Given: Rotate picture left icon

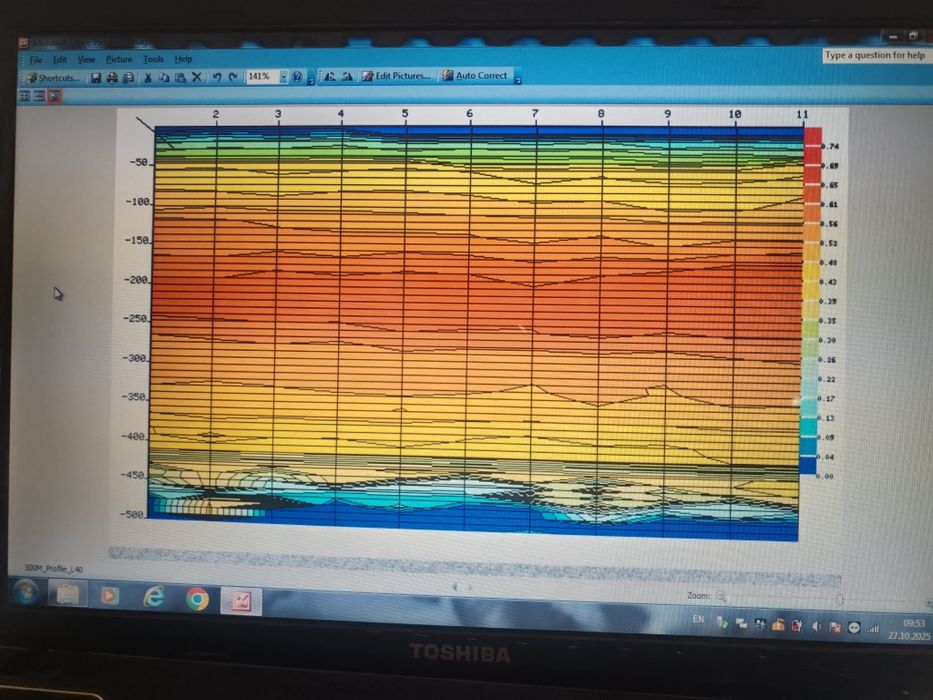Looking at the screenshot, I should coord(330,76).
